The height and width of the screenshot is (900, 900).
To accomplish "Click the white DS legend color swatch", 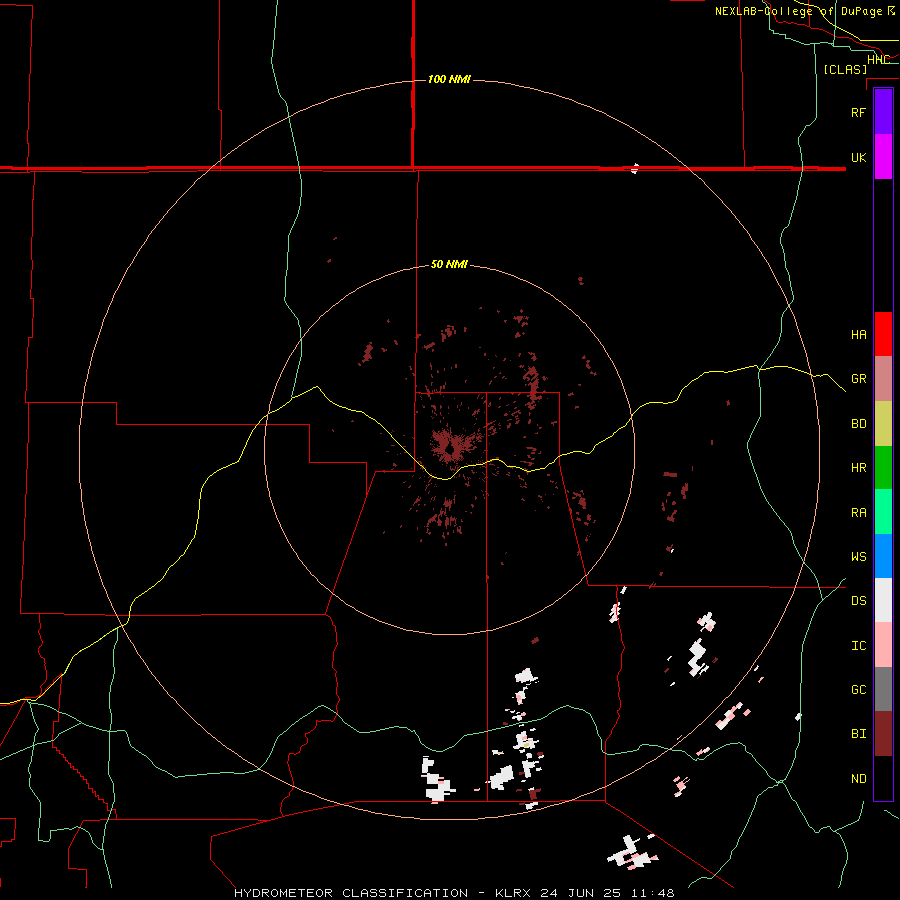I will tap(883, 600).
